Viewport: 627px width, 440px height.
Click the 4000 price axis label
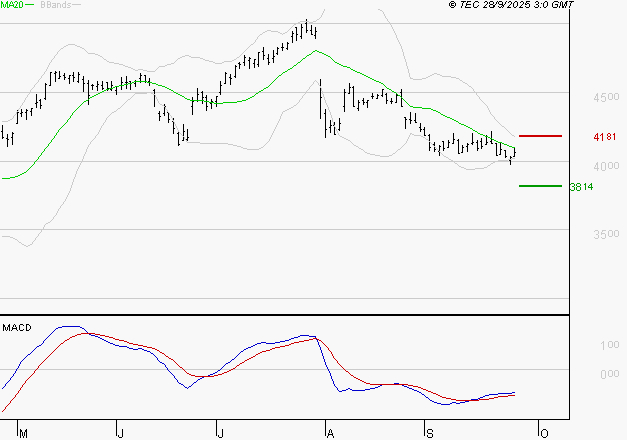[x=606, y=166]
